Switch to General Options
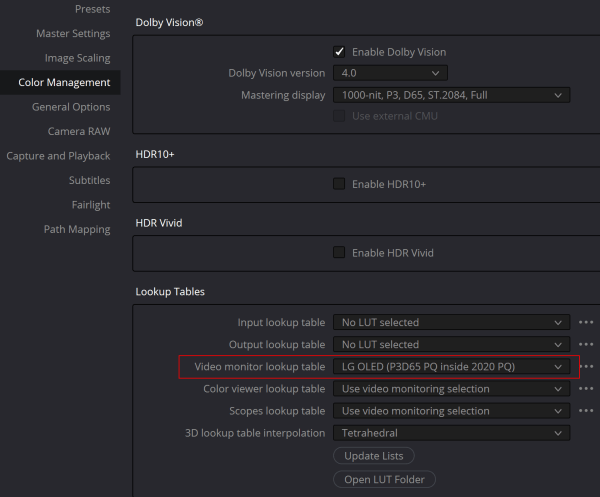Screen dimensions: 600x497 click(71, 107)
